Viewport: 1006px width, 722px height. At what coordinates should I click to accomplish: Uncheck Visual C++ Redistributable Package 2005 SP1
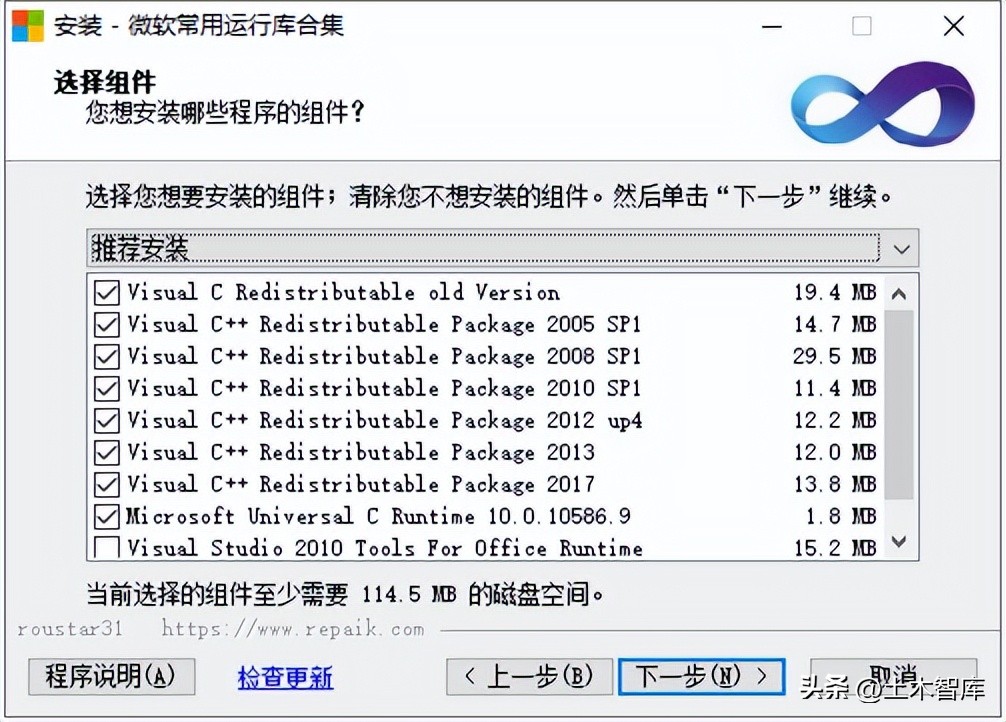tap(109, 324)
